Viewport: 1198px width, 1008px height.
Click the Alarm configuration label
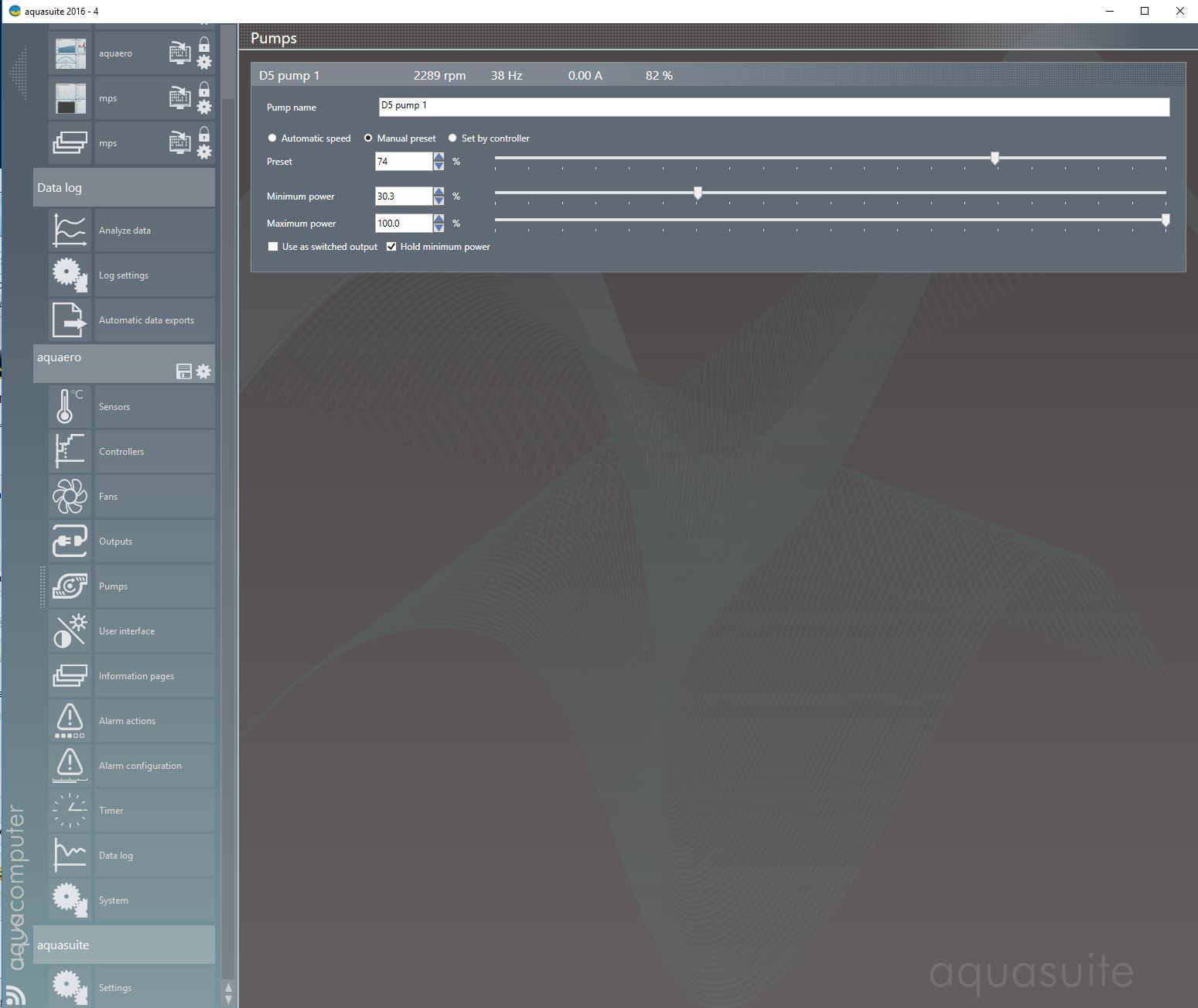(140, 766)
